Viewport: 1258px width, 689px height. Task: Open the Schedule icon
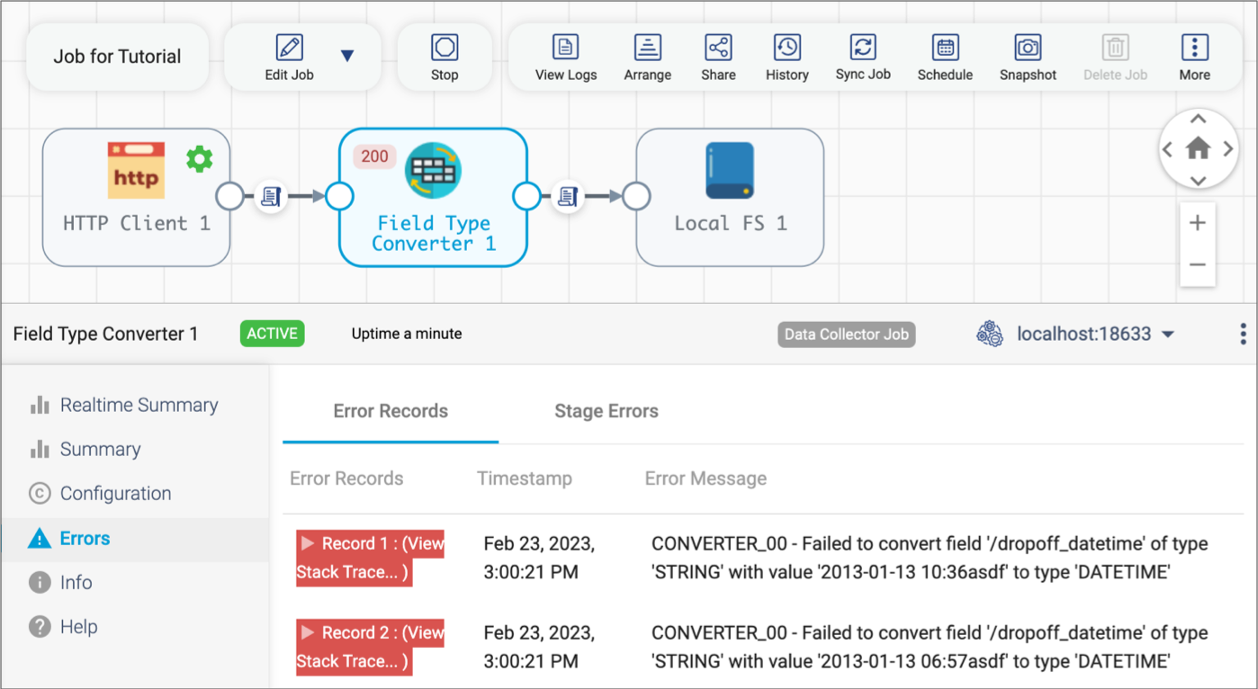(x=944, y=47)
